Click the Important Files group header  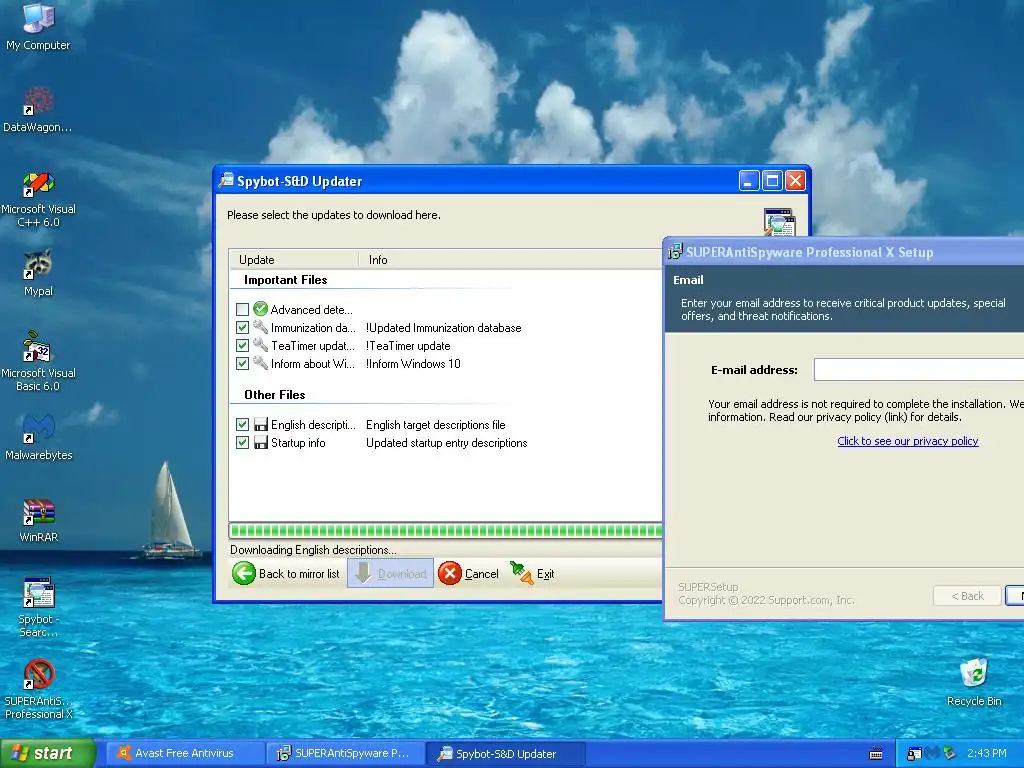285,280
